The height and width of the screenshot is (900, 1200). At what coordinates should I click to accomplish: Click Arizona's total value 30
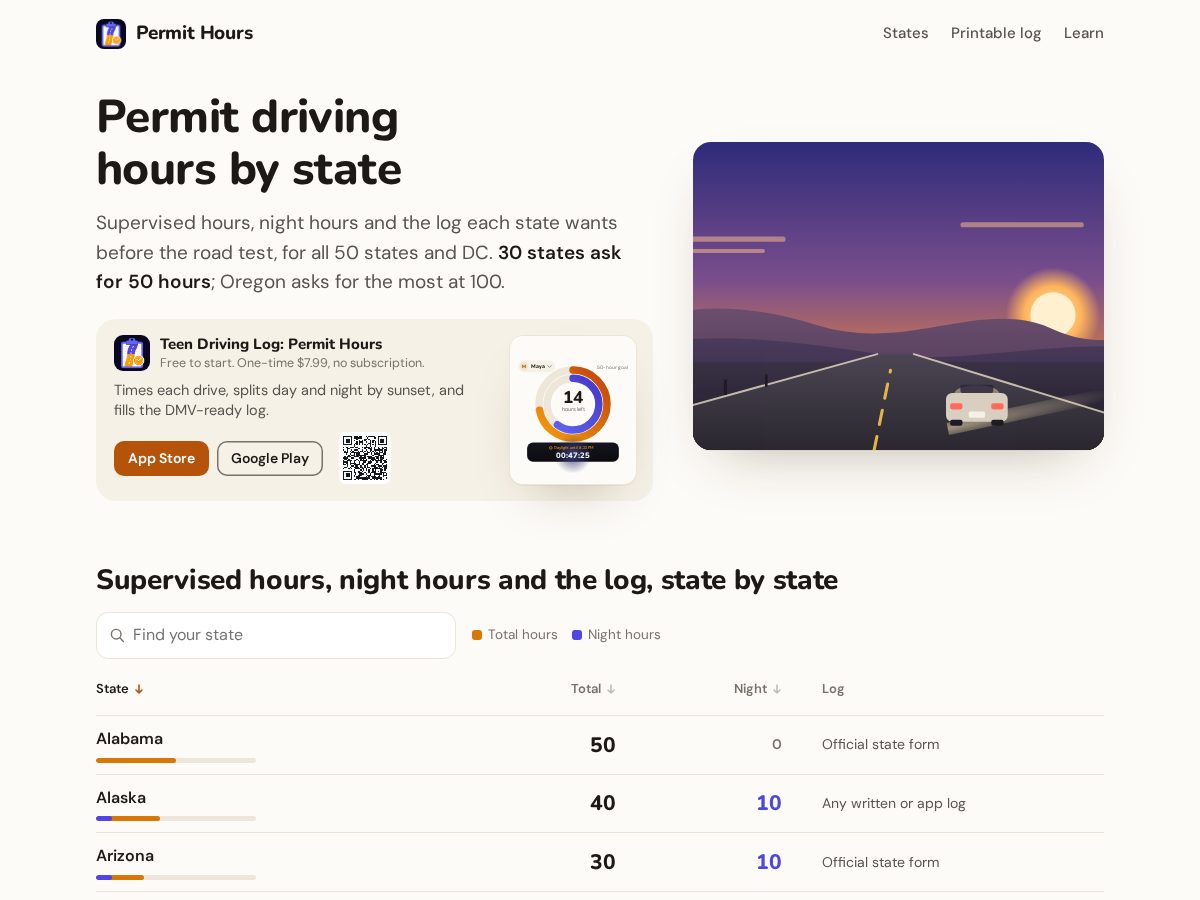point(603,862)
